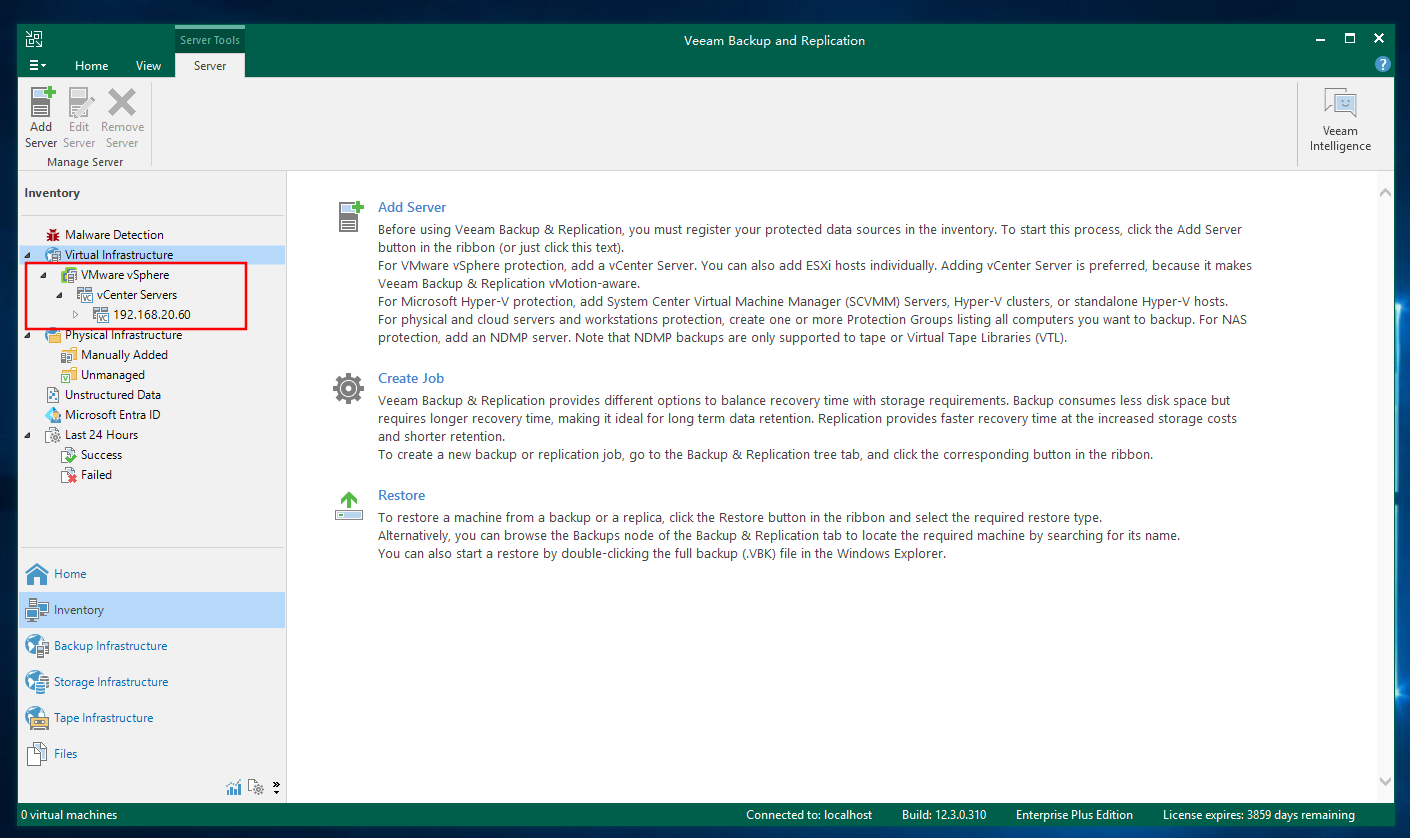Click the Restore link heading
Screen dimensions: 1410x838
401,495
